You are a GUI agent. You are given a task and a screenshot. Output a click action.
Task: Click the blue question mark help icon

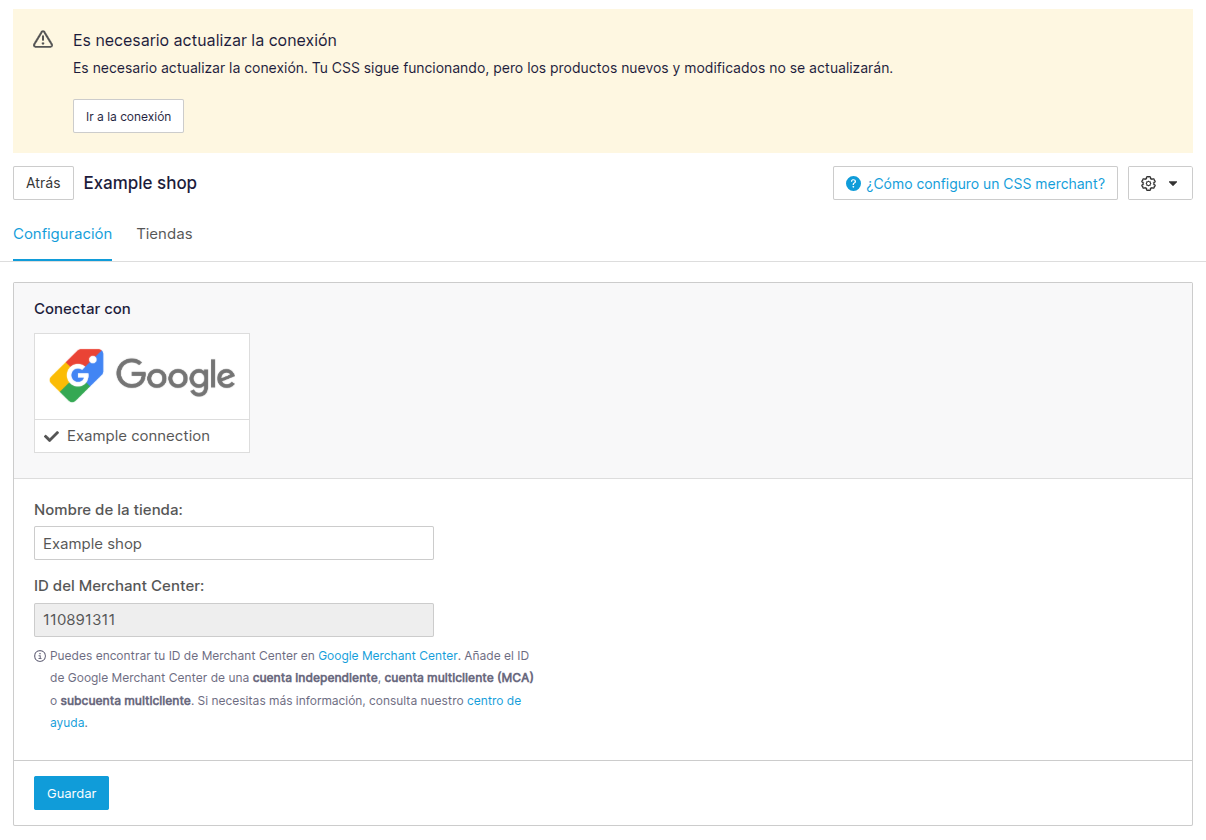tap(853, 184)
